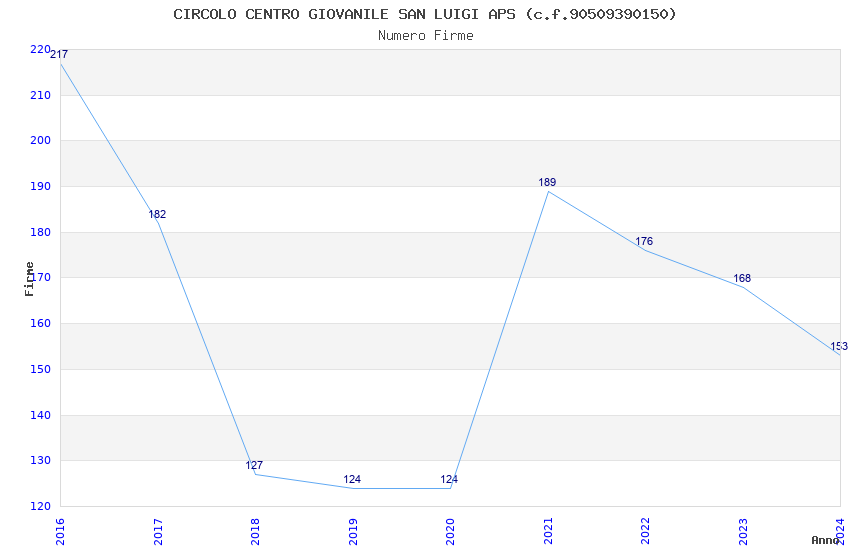The width and height of the screenshot is (850, 550).
Task: Click the y-axis value 140
Action: coord(41,415)
